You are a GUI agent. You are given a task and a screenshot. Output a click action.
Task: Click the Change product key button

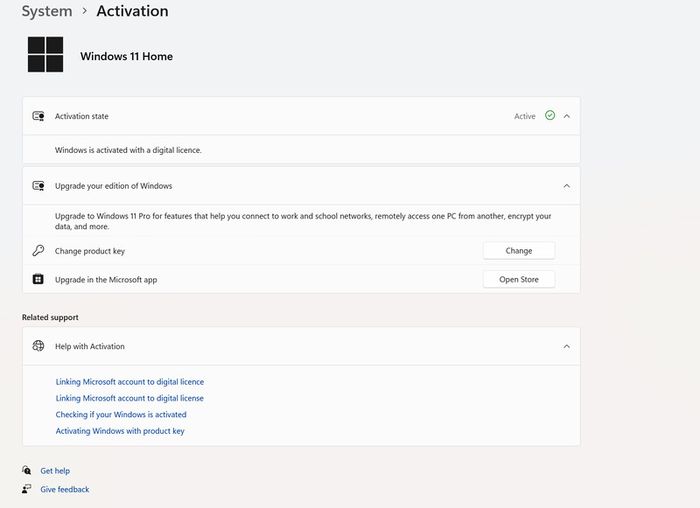point(519,251)
